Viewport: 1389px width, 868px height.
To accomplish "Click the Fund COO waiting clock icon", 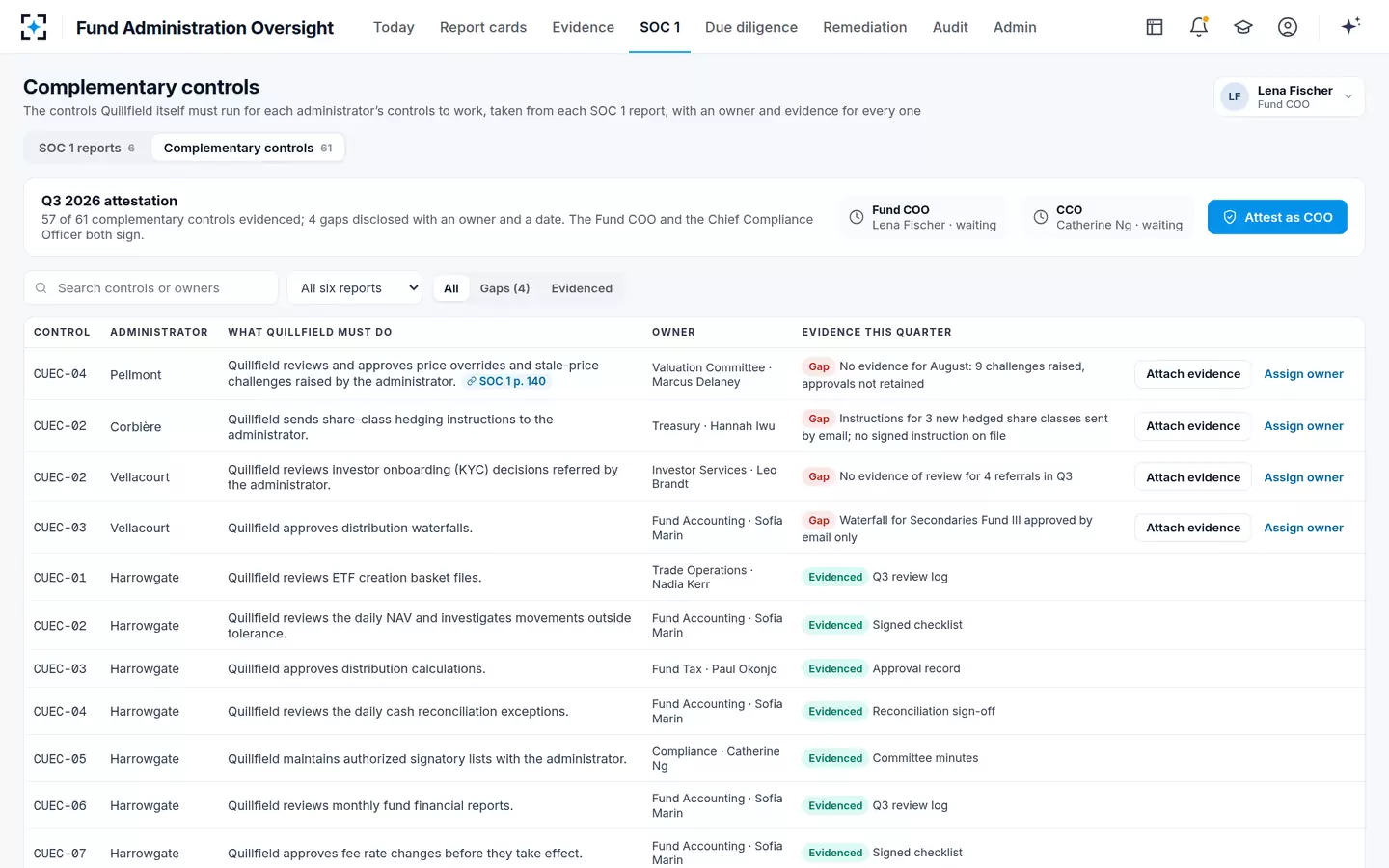I will tap(857, 217).
